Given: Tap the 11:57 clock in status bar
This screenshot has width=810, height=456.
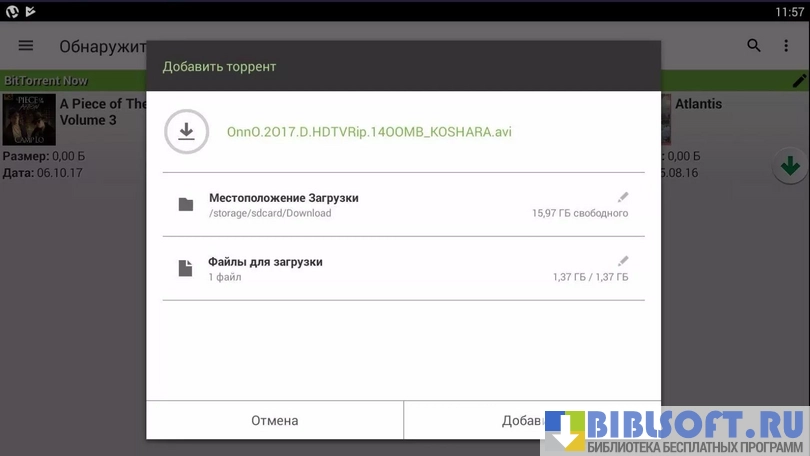Looking at the screenshot, I should [788, 12].
